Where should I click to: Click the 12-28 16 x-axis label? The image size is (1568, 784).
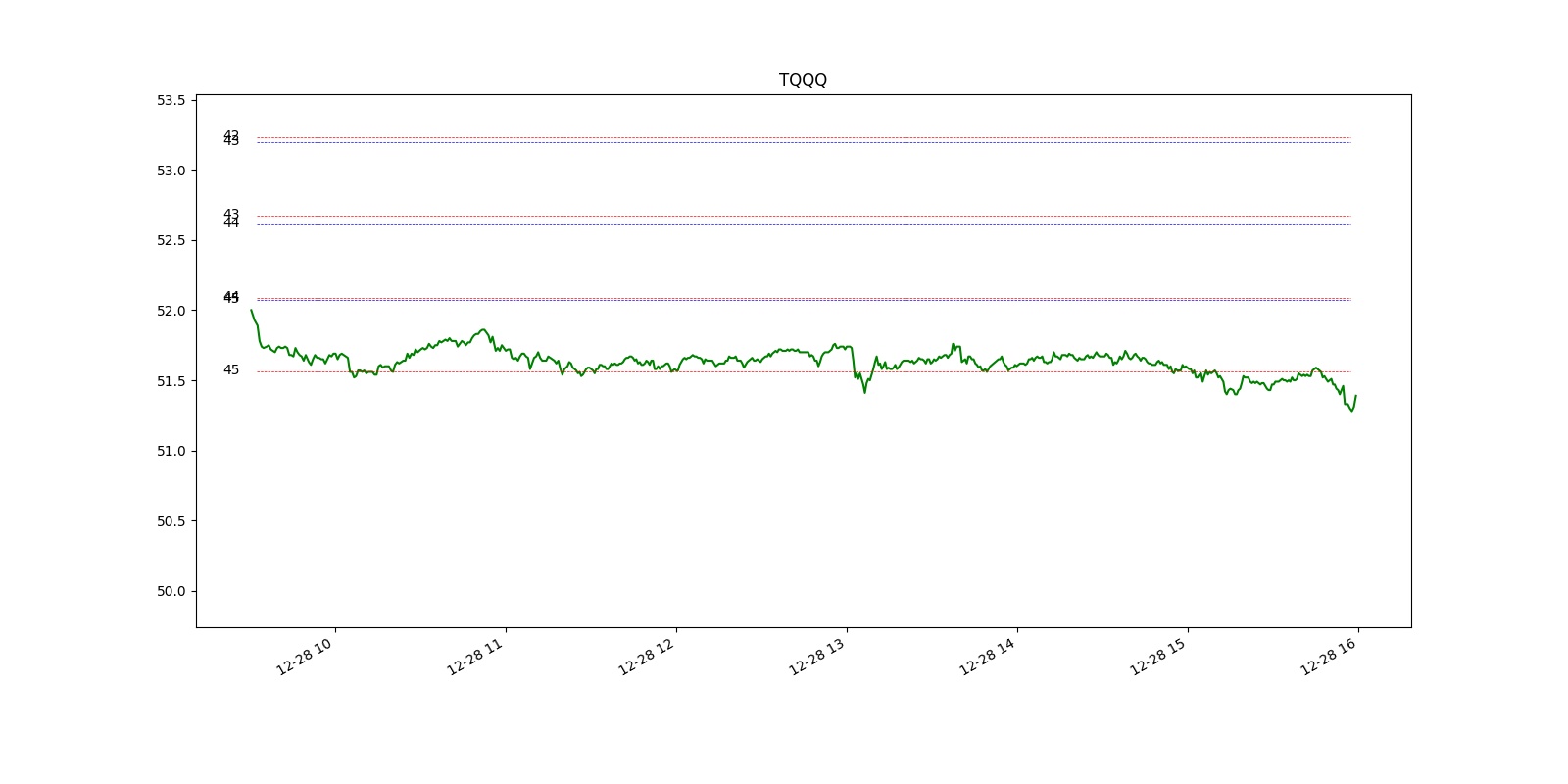click(1330, 655)
